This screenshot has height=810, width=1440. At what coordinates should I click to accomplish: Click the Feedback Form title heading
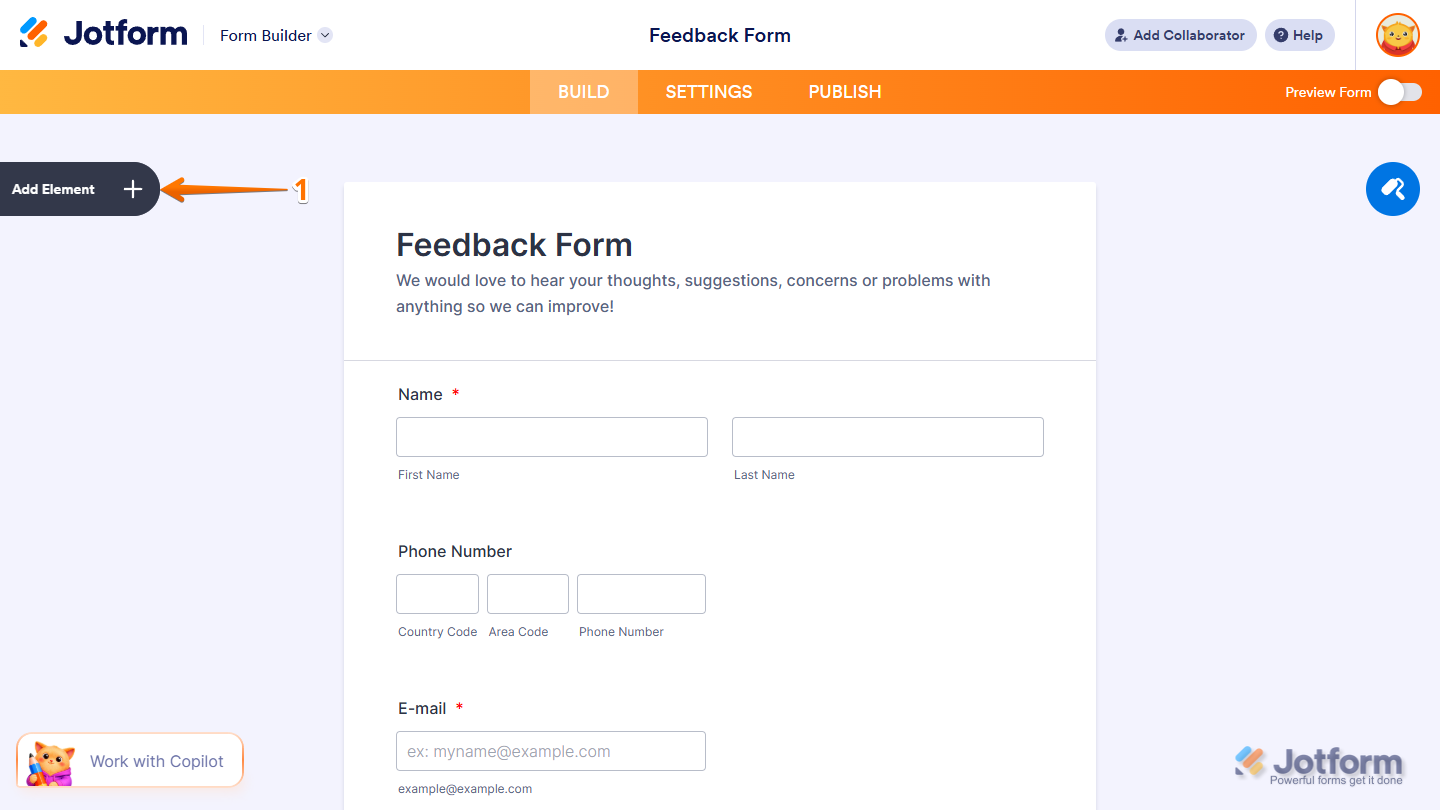pos(514,244)
